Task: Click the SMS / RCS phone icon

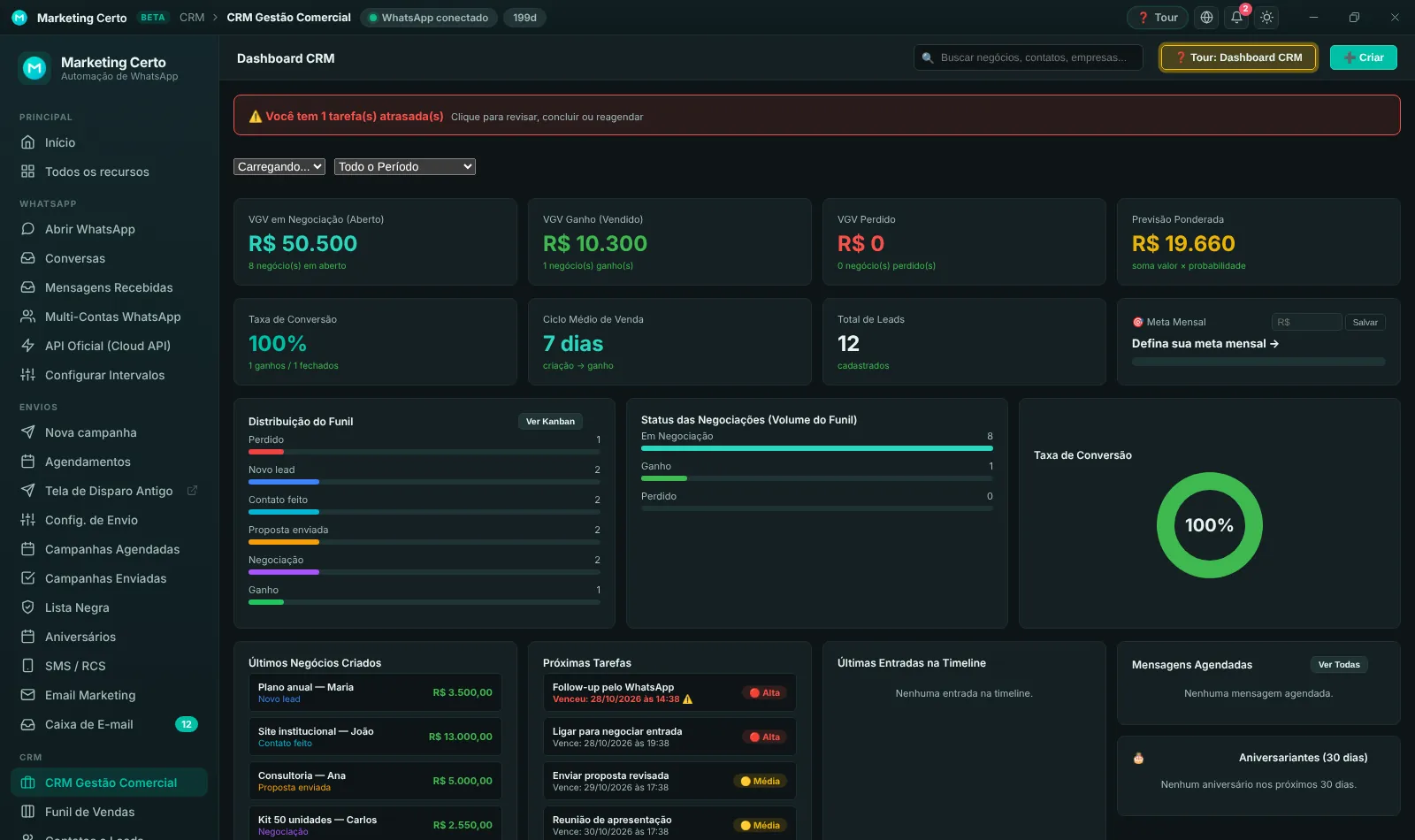Action: click(27, 666)
